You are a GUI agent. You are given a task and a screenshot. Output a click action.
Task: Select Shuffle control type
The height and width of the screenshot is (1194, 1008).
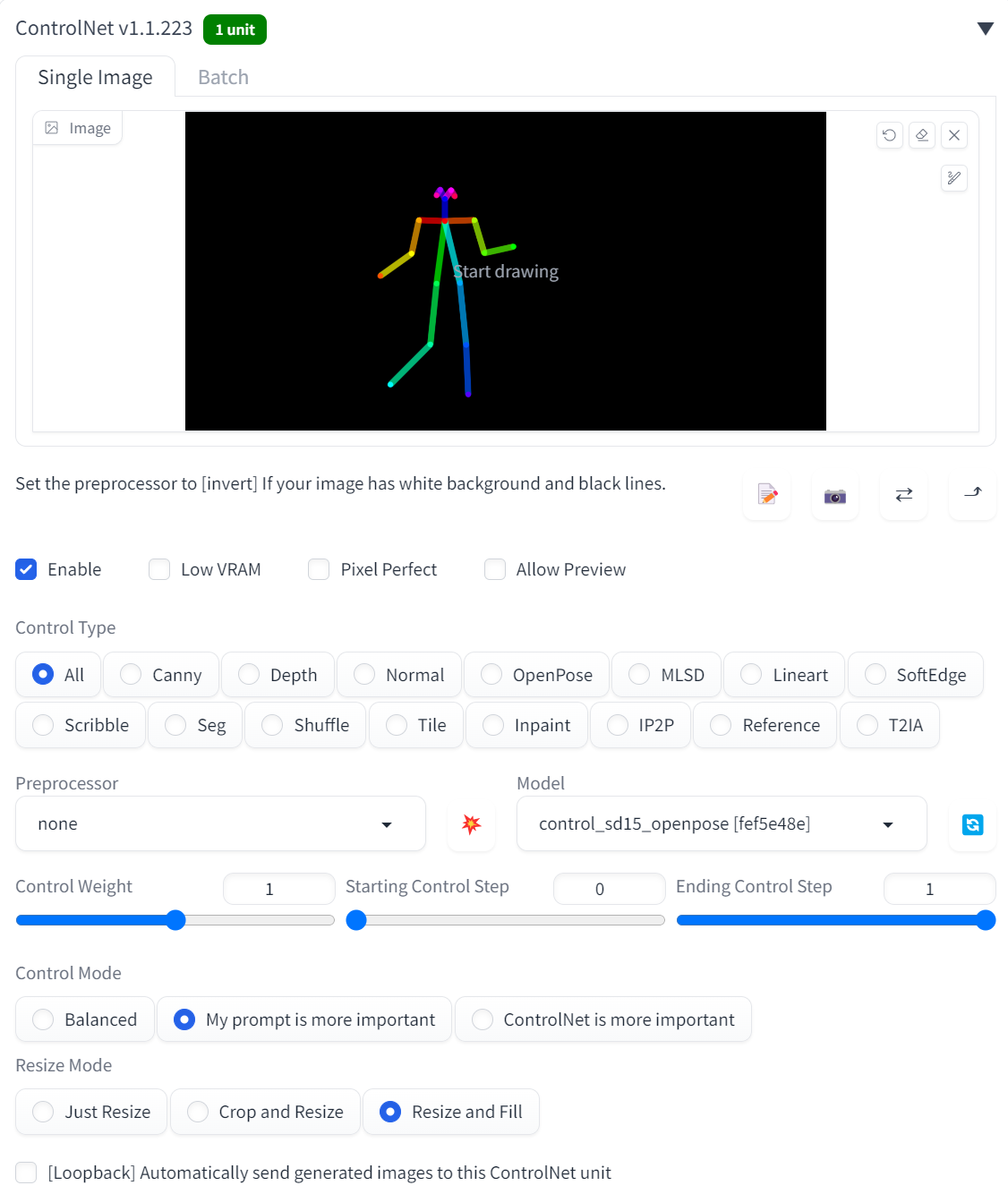(x=305, y=725)
